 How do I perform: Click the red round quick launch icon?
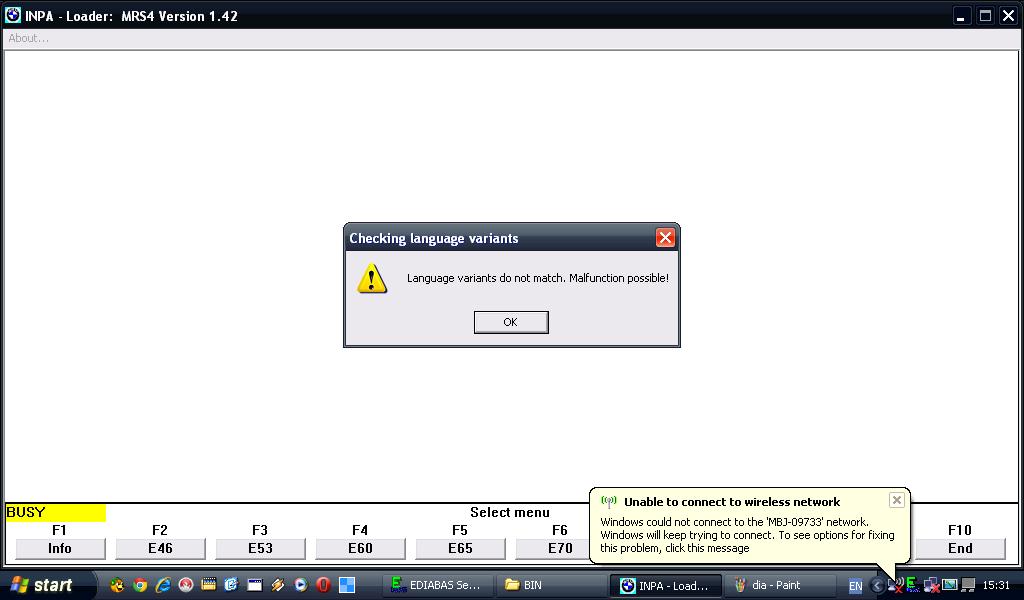[185, 585]
